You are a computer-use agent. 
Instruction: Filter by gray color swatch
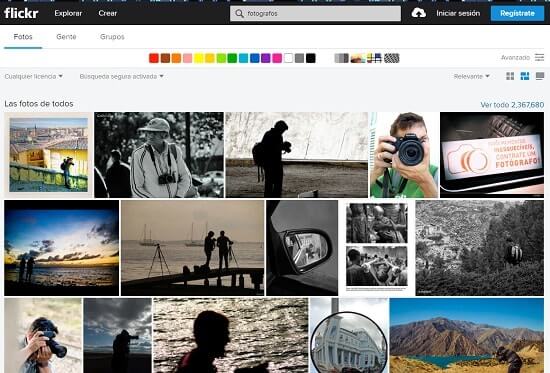tap(300, 58)
